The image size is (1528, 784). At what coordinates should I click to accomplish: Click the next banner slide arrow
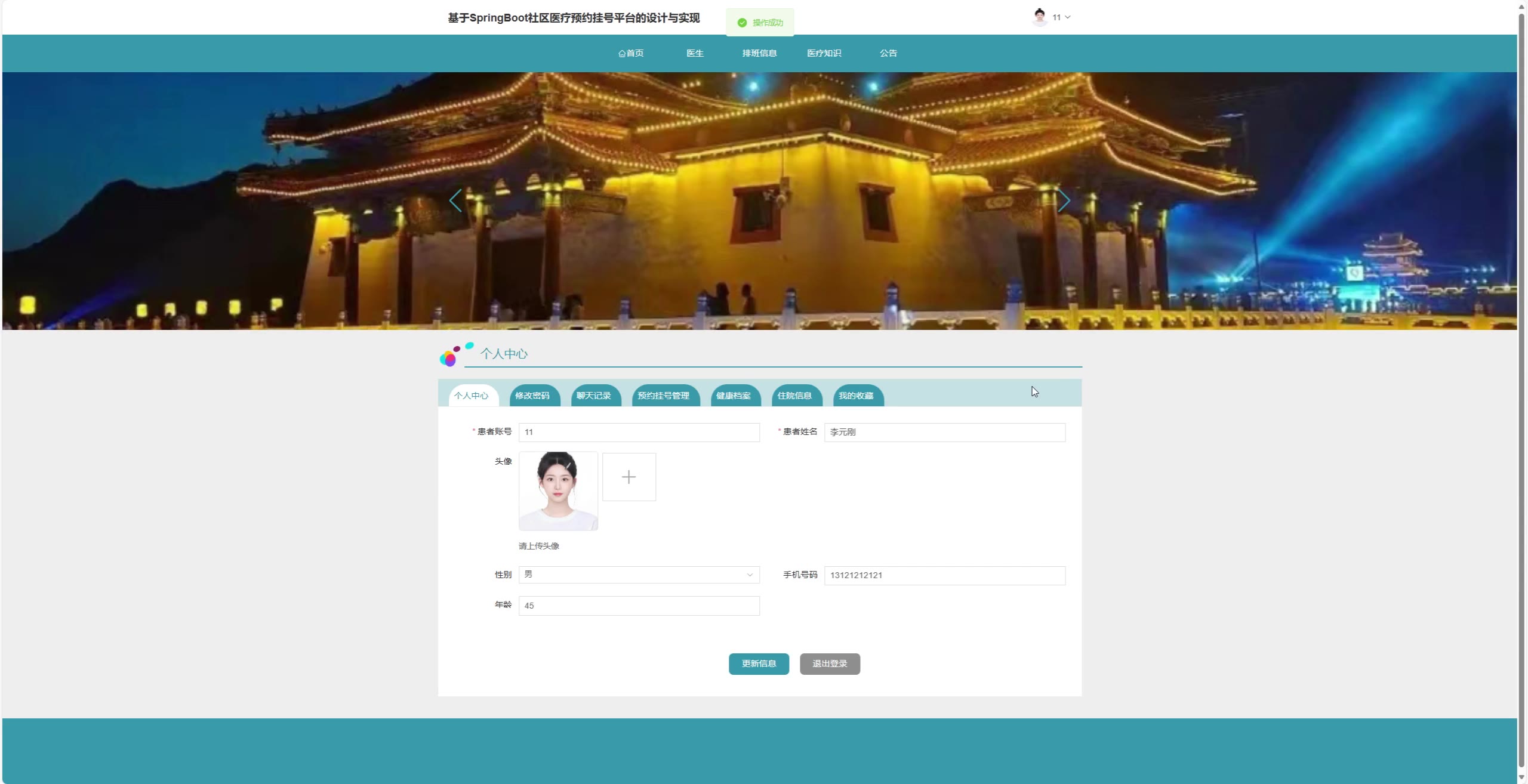1064,201
